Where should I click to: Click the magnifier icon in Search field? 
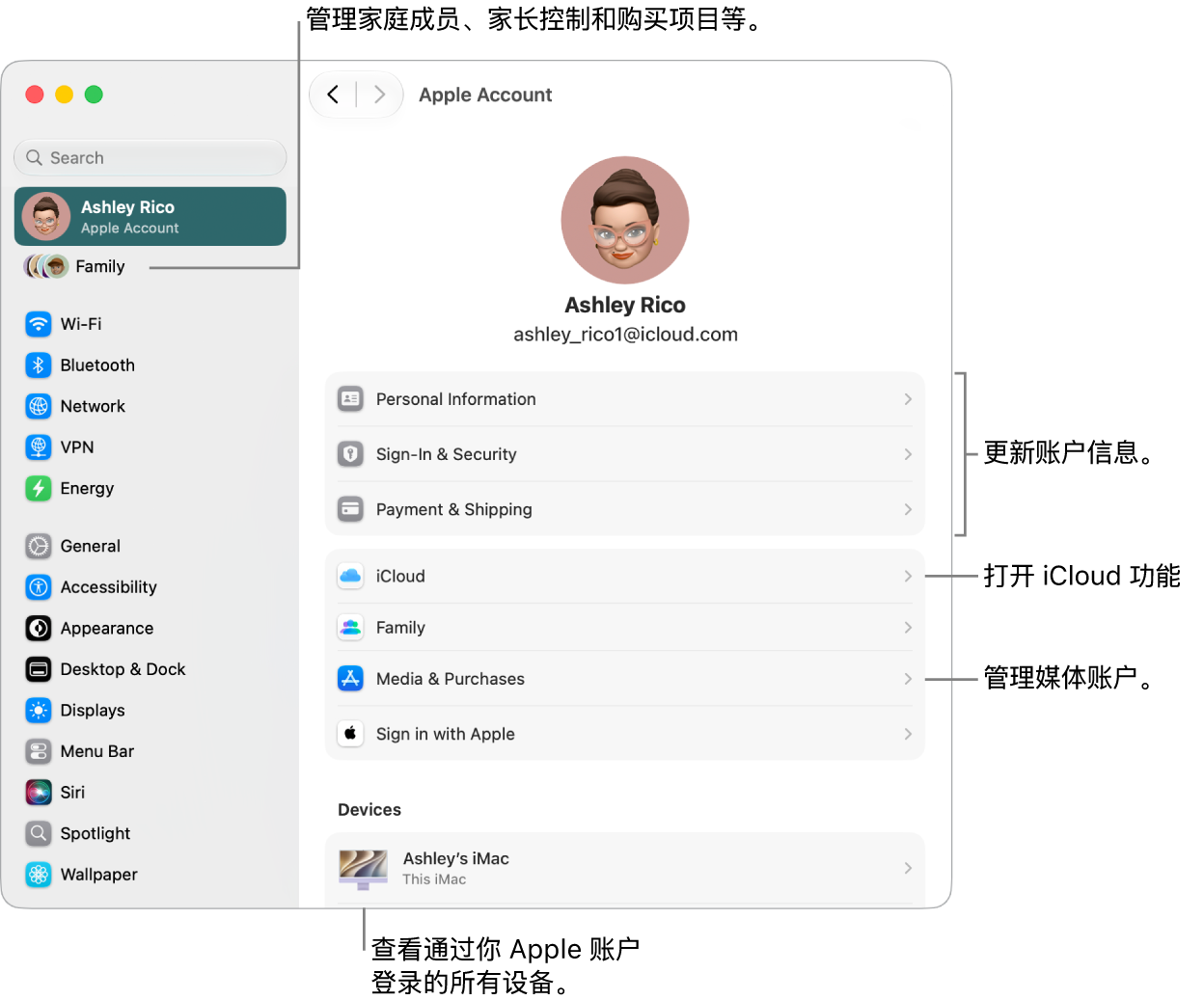tap(35, 157)
